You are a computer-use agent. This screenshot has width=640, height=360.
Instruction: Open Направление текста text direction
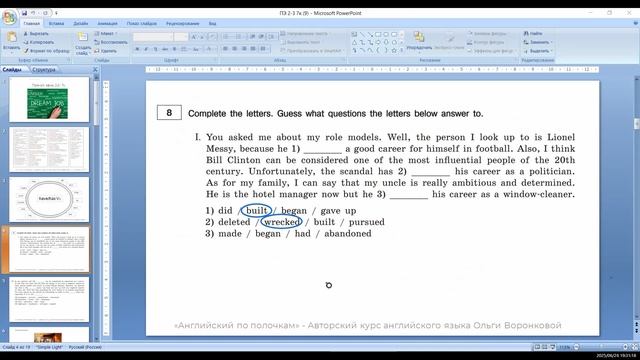[x=304, y=33]
